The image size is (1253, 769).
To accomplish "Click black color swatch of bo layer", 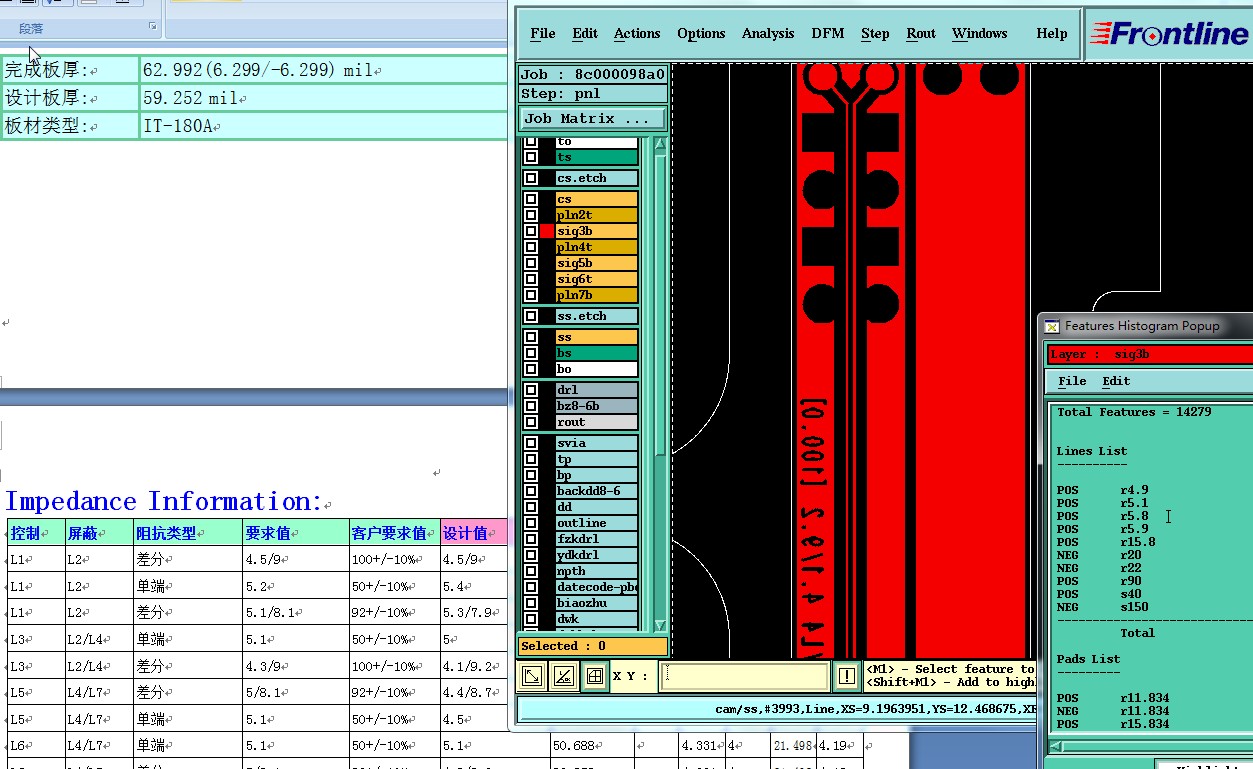I will (x=547, y=369).
